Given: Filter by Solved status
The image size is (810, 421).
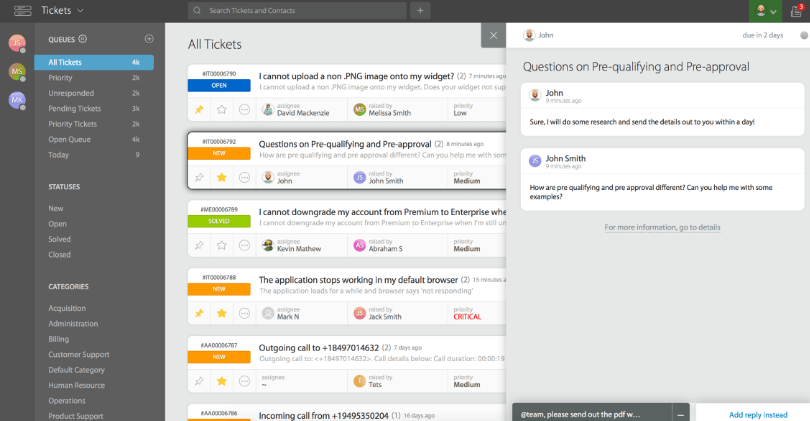Looking at the screenshot, I should tap(59, 240).
